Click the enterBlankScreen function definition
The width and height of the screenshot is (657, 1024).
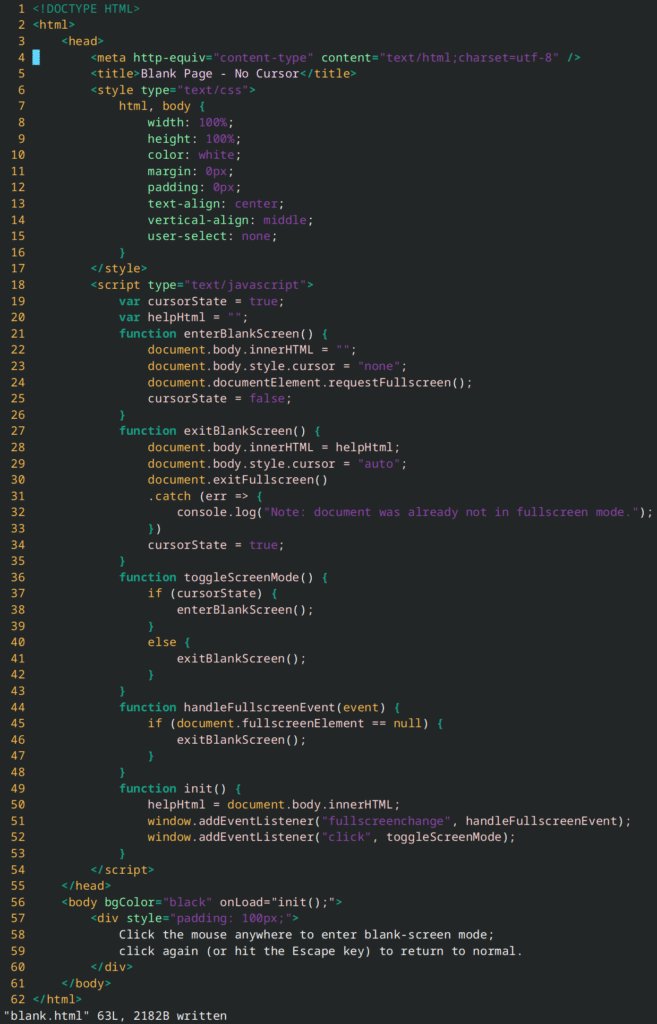coord(223,334)
